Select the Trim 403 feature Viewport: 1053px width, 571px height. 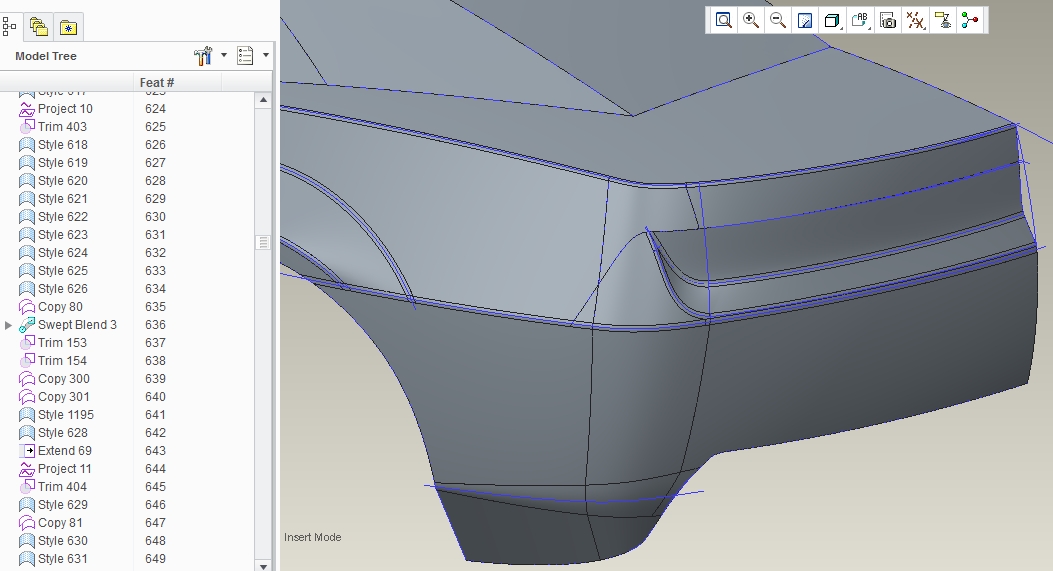[x=62, y=127]
